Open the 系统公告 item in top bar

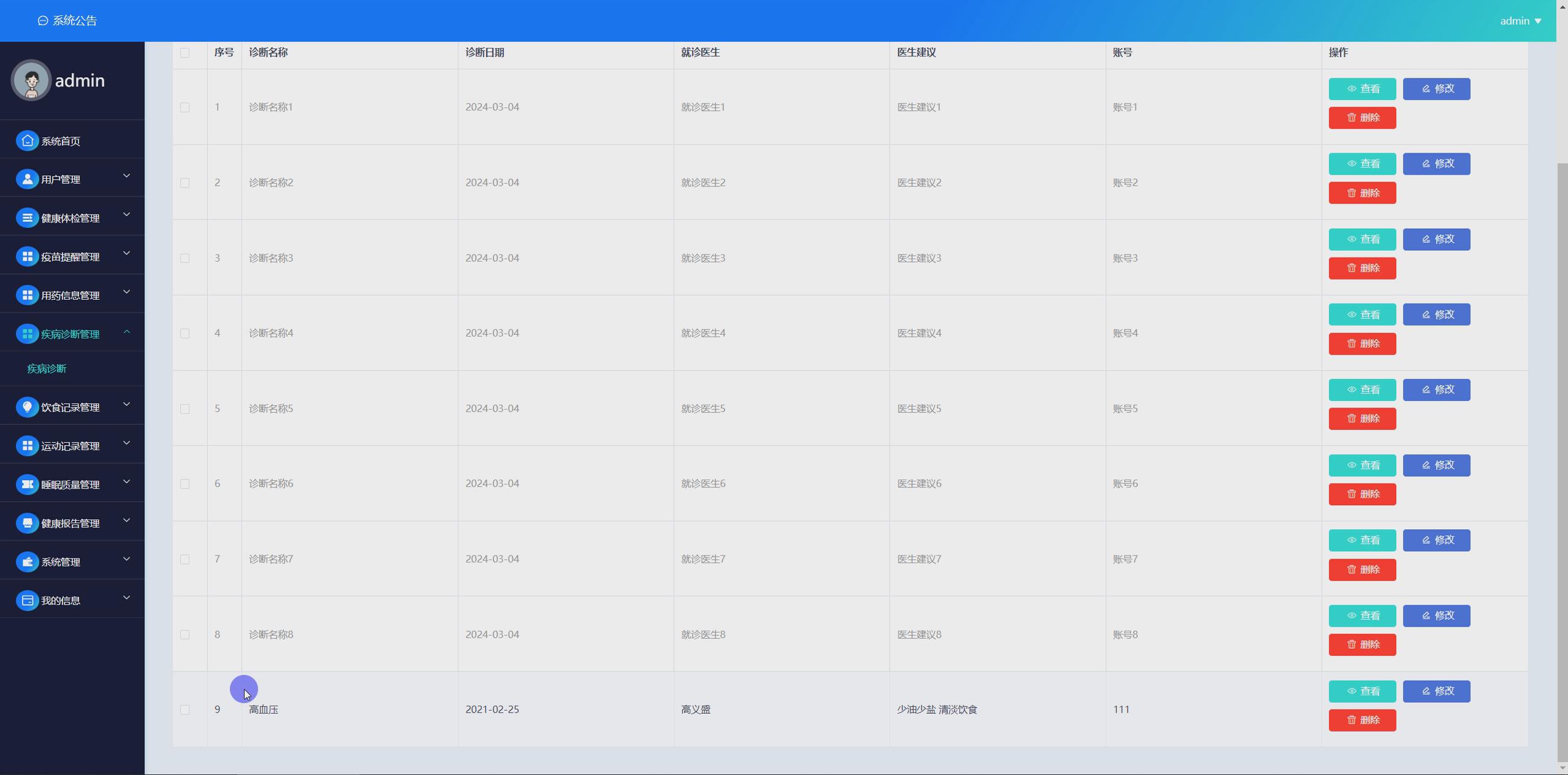[x=67, y=21]
